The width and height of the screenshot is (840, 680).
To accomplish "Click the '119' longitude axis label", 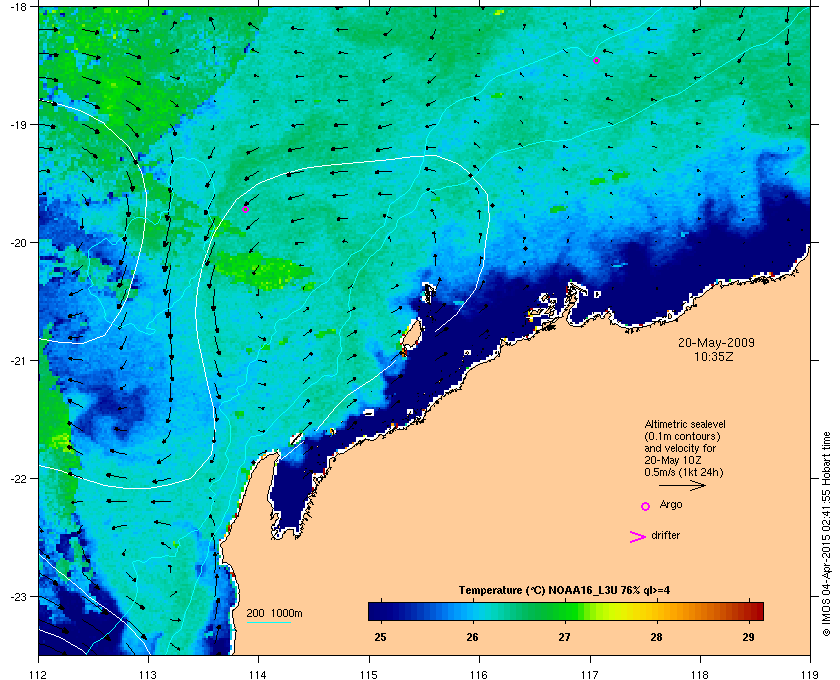I will point(810,674).
